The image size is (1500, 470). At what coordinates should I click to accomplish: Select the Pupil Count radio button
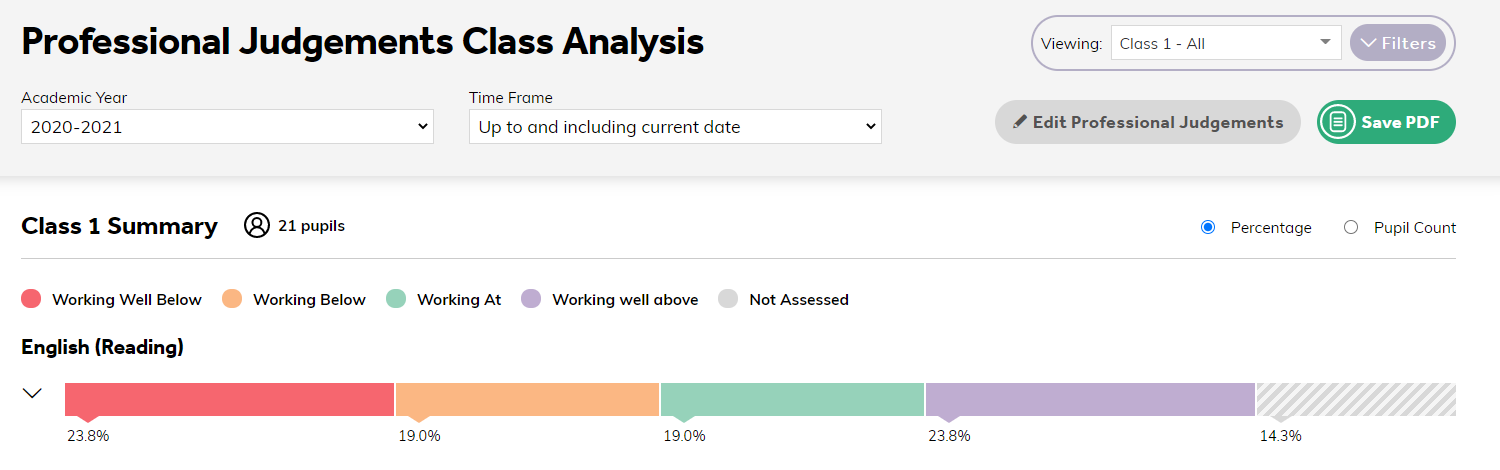click(1351, 227)
